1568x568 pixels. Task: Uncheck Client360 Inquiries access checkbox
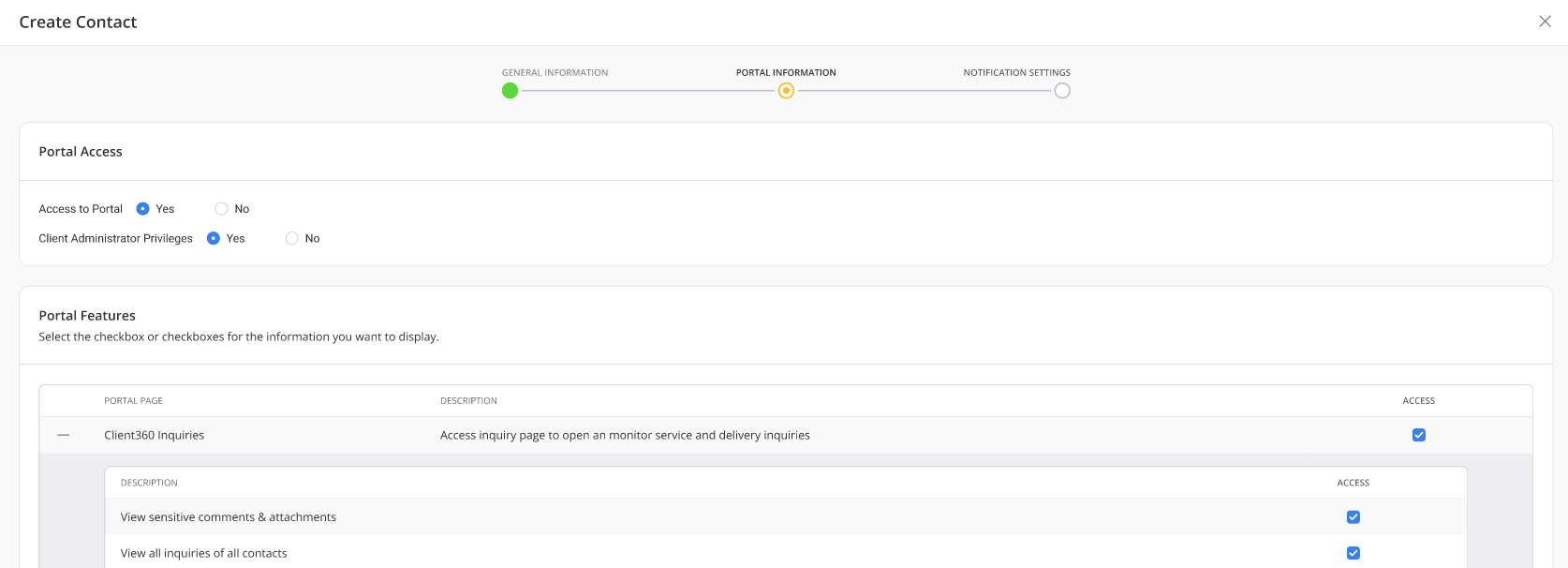[1418, 435]
